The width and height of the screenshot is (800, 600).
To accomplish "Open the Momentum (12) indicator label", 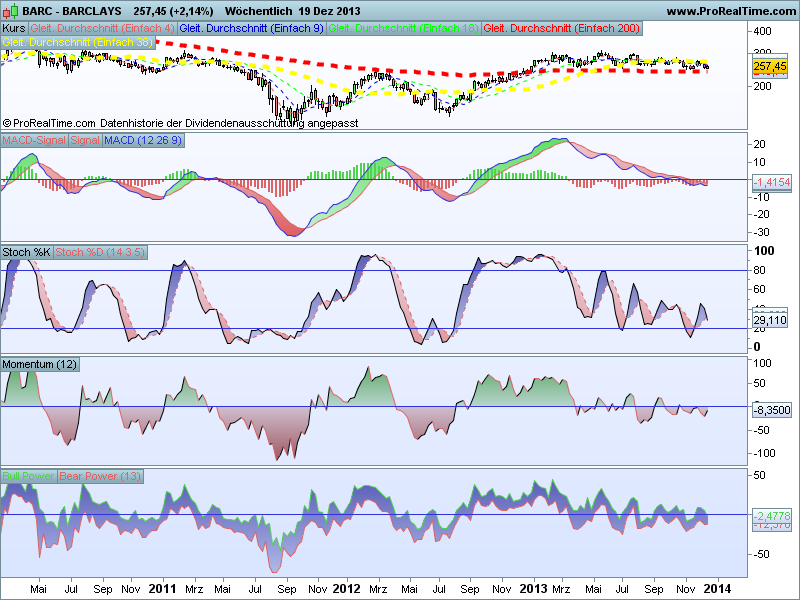I will pyautogui.click(x=40, y=364).
